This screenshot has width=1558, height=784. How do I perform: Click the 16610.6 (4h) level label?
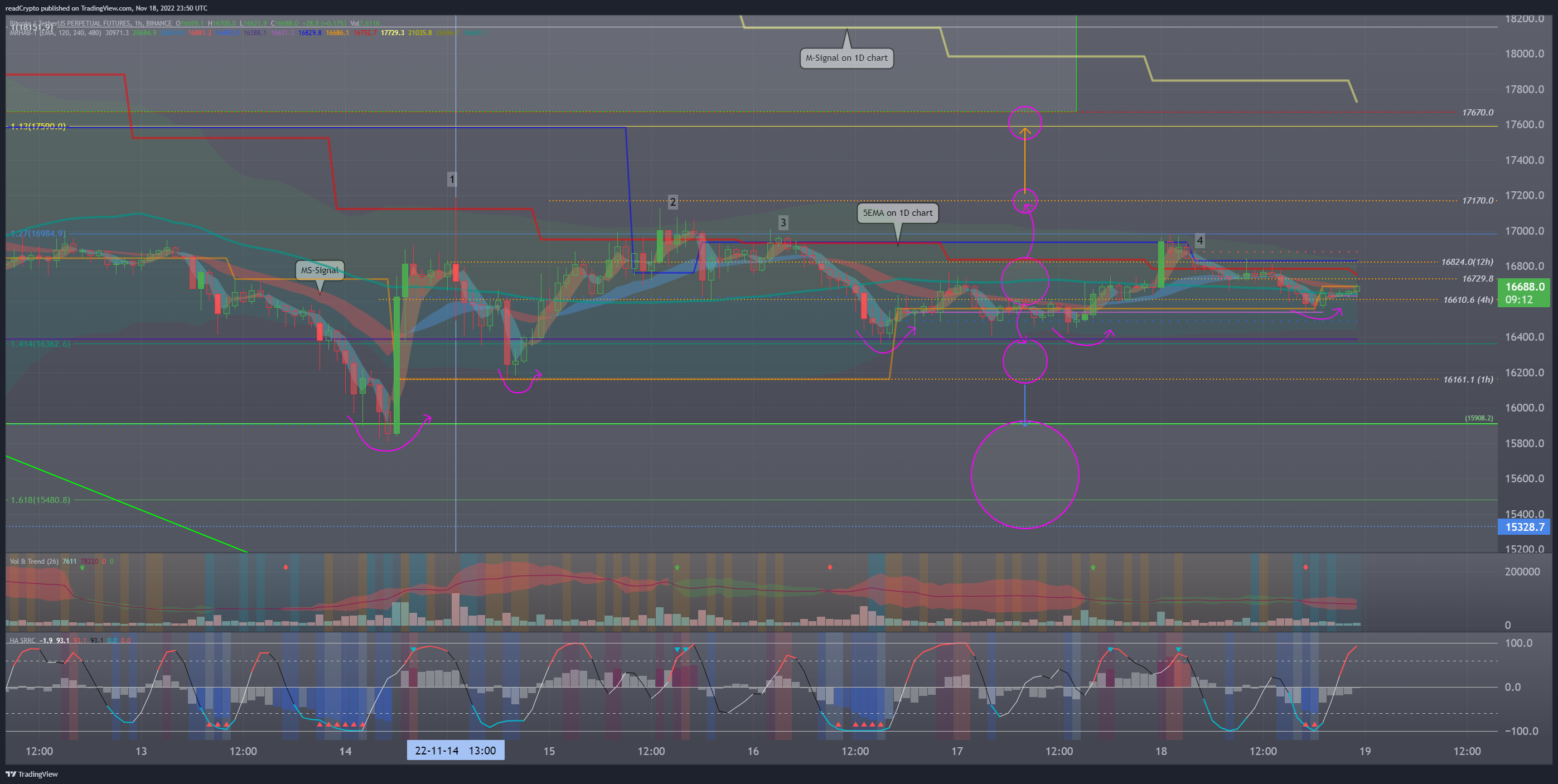pyautogui.click(x=1468, y=299)
